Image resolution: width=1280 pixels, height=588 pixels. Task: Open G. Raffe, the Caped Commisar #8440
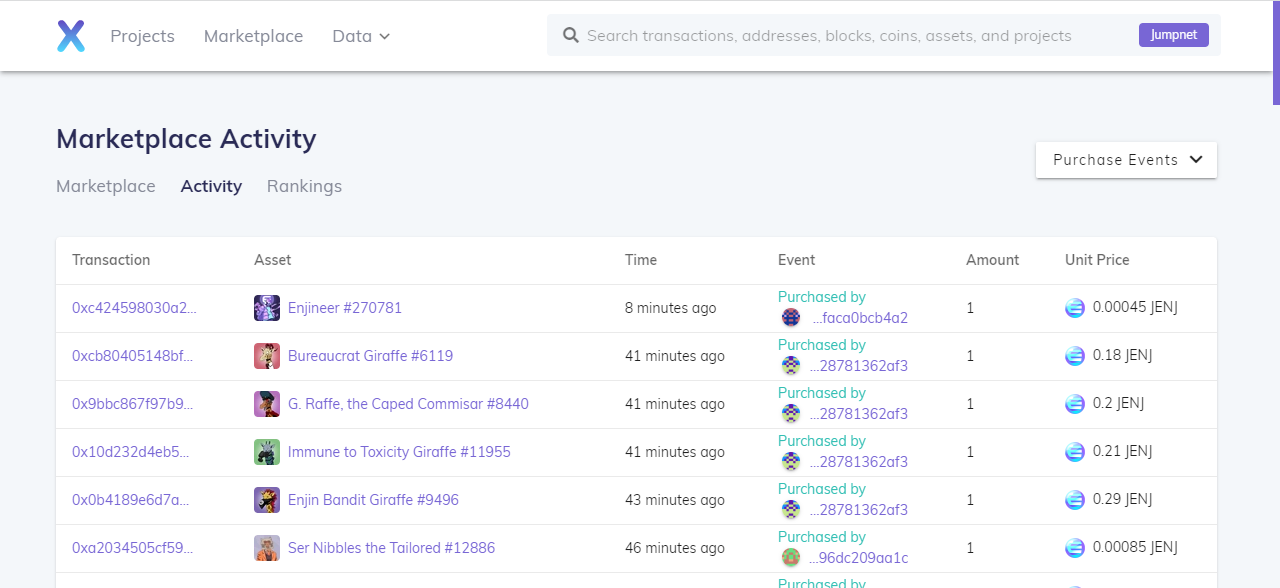coord(408,404)
